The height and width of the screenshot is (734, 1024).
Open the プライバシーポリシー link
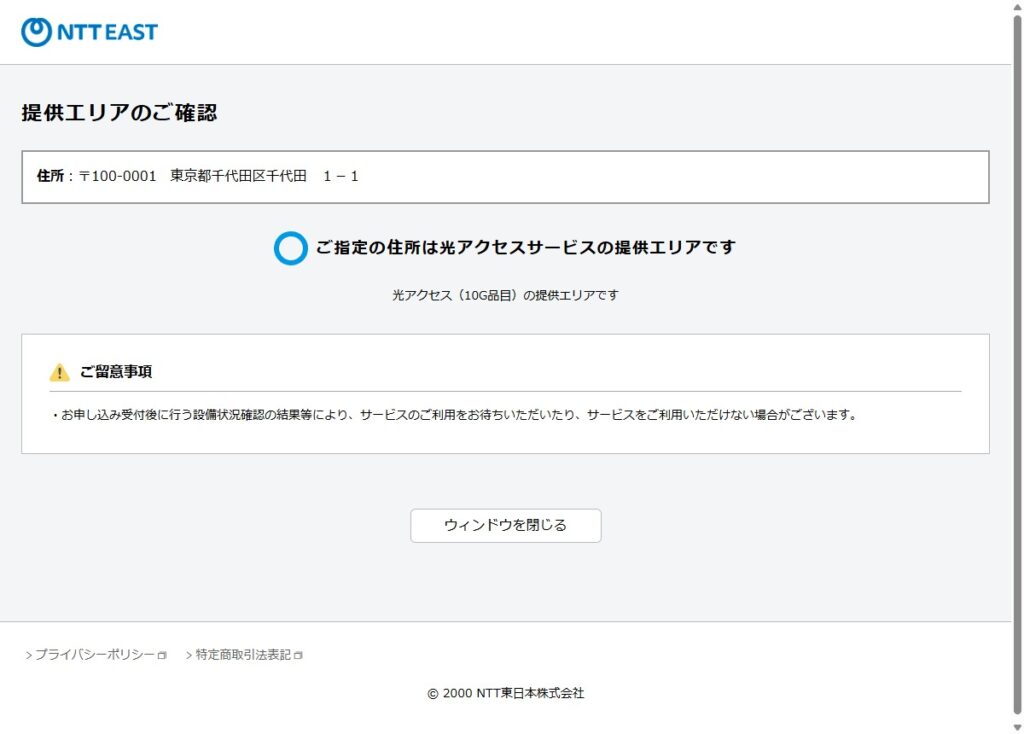[95, 654]
